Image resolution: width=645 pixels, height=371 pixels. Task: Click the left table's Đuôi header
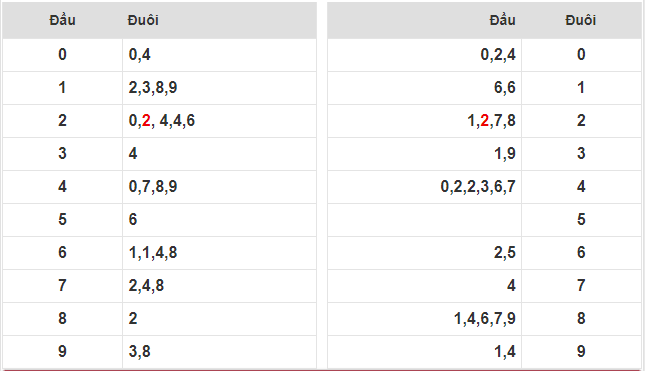tap(143, 20)
